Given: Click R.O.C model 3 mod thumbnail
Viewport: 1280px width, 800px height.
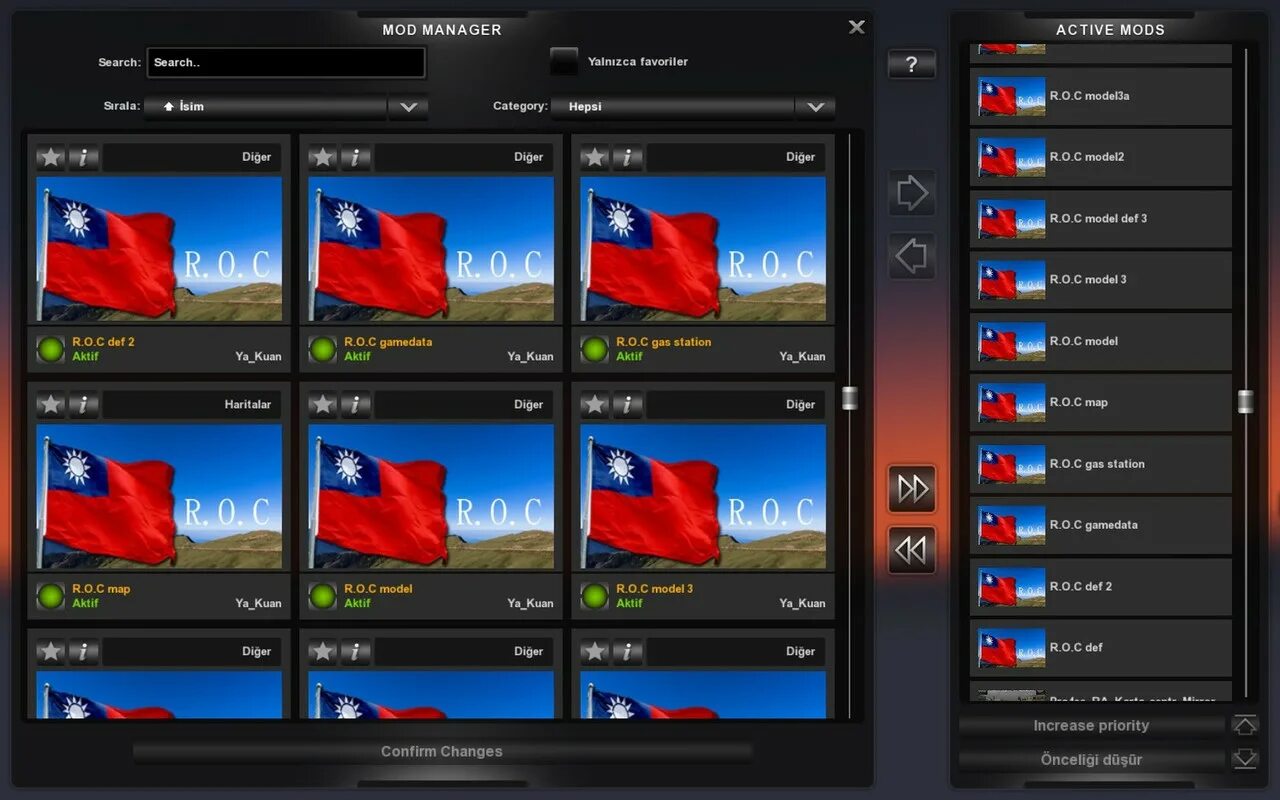Looking at the screenshot, I should tap(703, 497).
